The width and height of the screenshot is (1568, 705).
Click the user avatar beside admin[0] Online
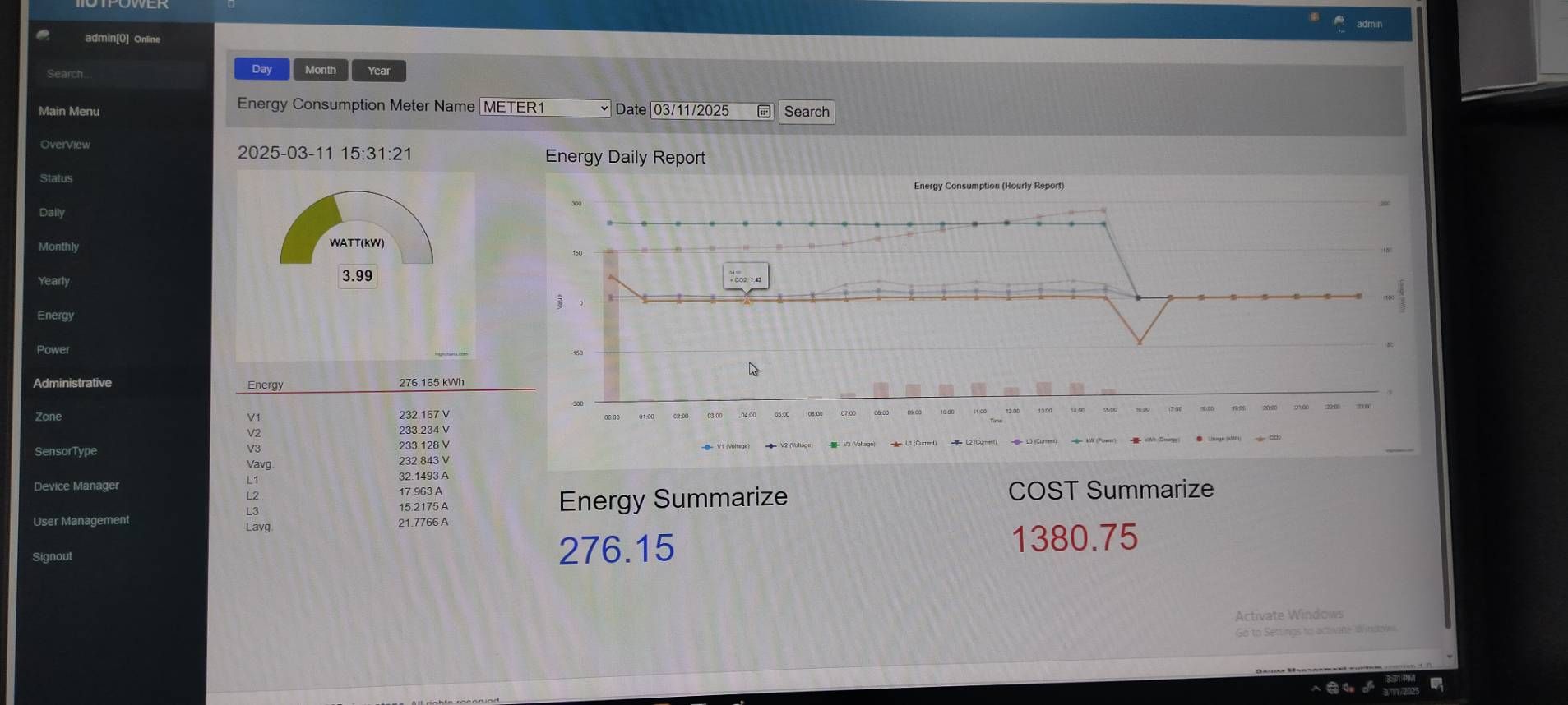(x=44, y=35)
